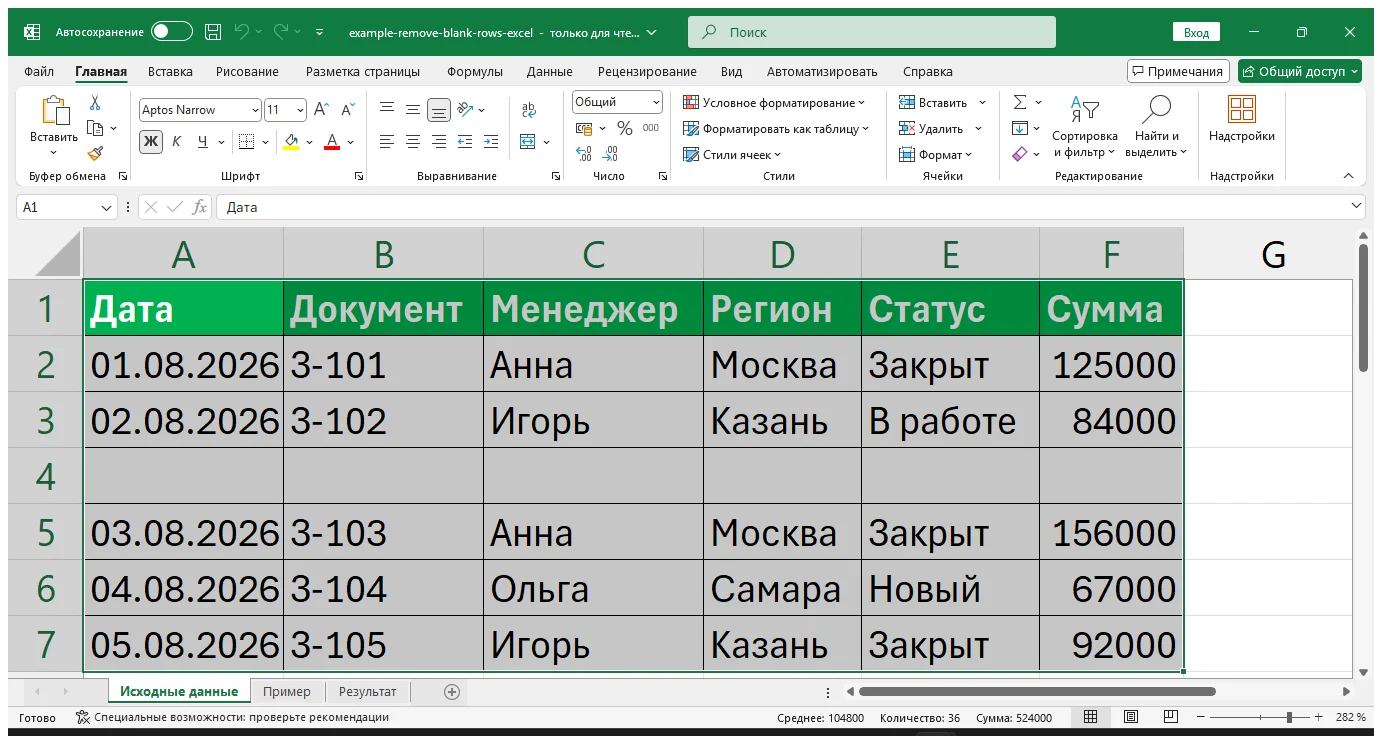Open Условное форматирование dropdown

pos(773,102)
